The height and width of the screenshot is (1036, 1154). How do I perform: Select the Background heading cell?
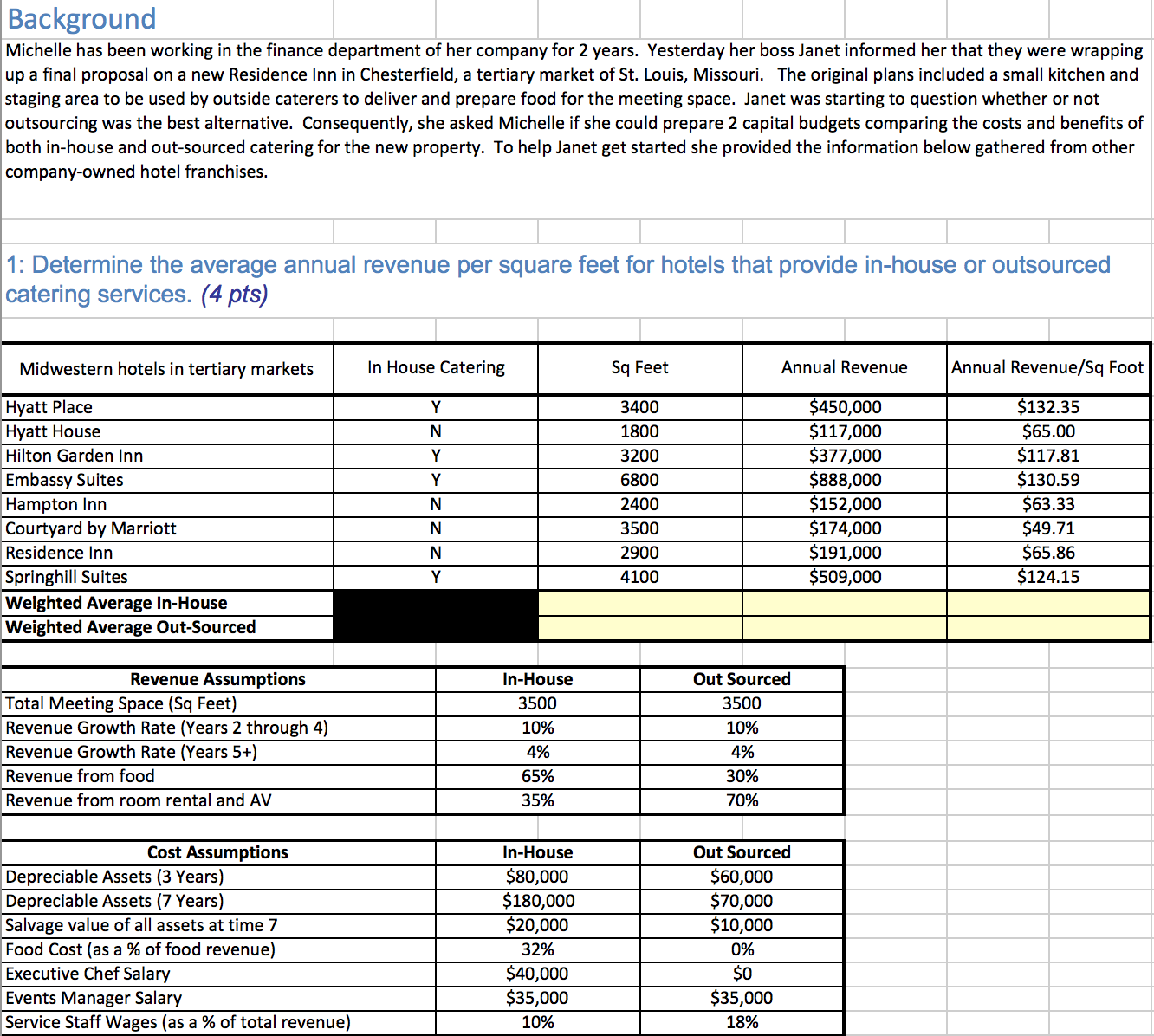tap(167, 19)
